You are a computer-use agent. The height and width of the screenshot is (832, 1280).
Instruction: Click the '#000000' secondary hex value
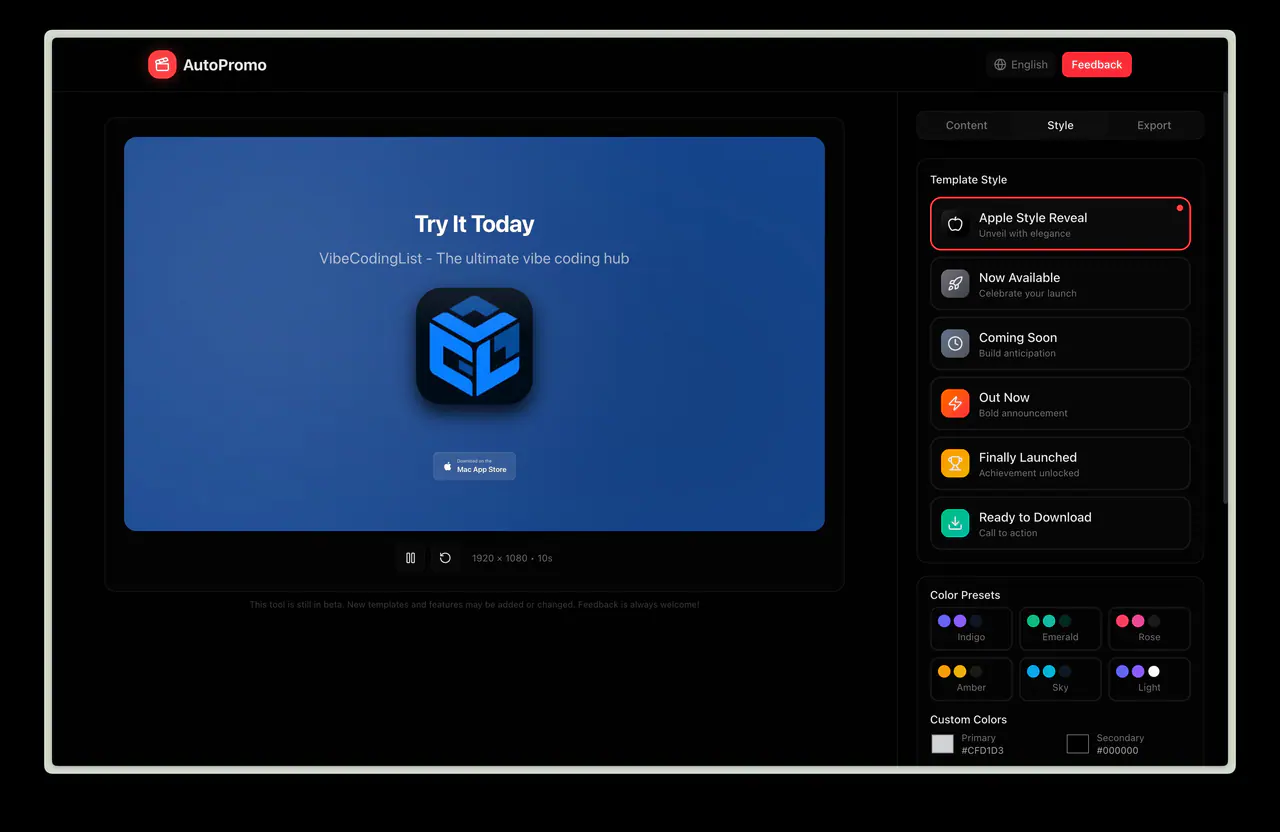click(x=1117, y=750)
